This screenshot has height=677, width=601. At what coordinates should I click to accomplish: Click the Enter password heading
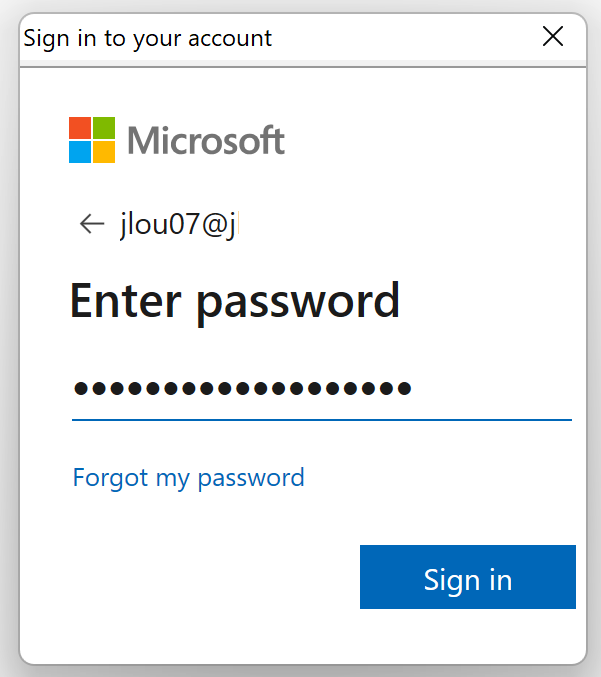pyautogui.click(x=235, y=301)
